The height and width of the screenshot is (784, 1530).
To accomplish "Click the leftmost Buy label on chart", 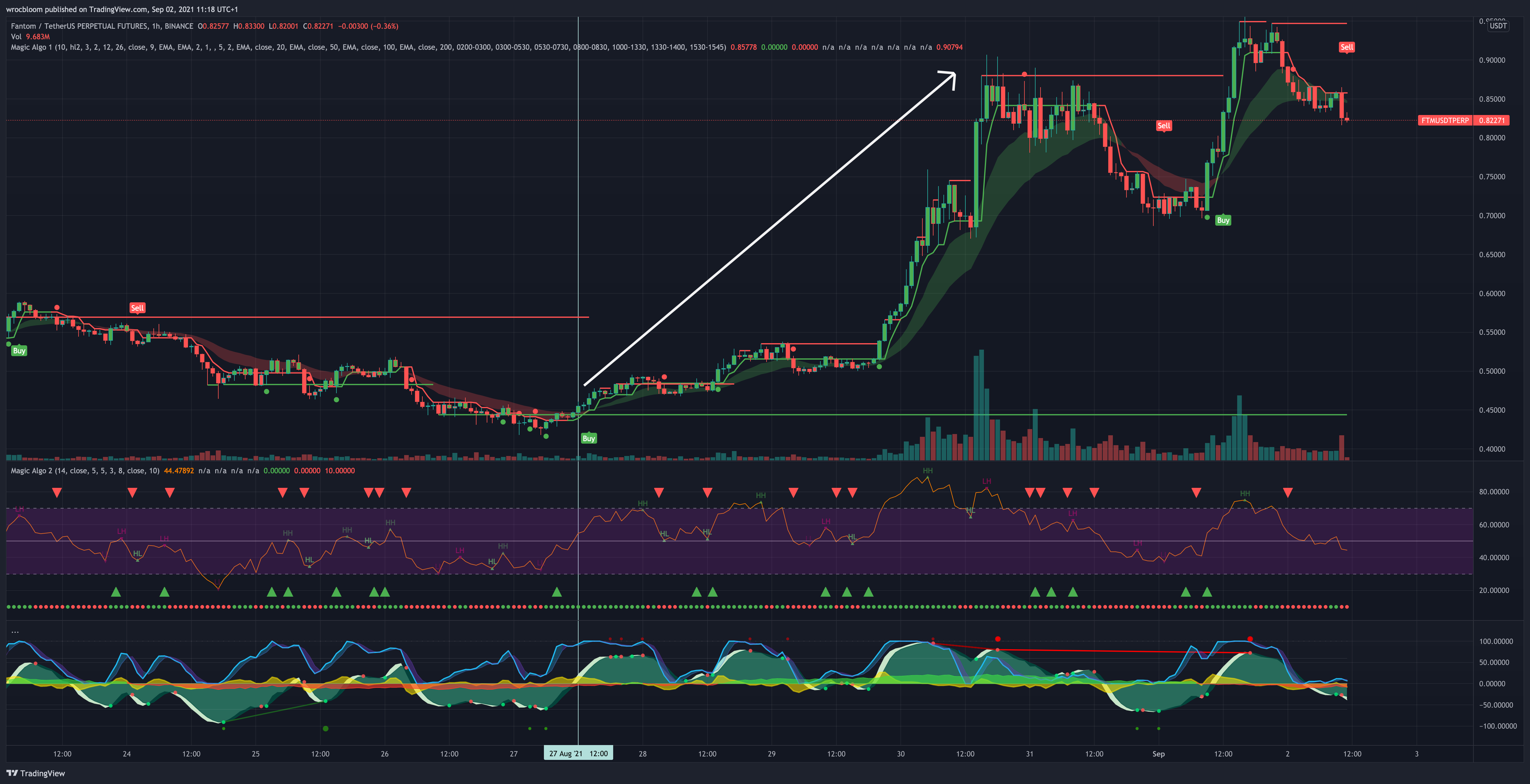I will (19, 351).
